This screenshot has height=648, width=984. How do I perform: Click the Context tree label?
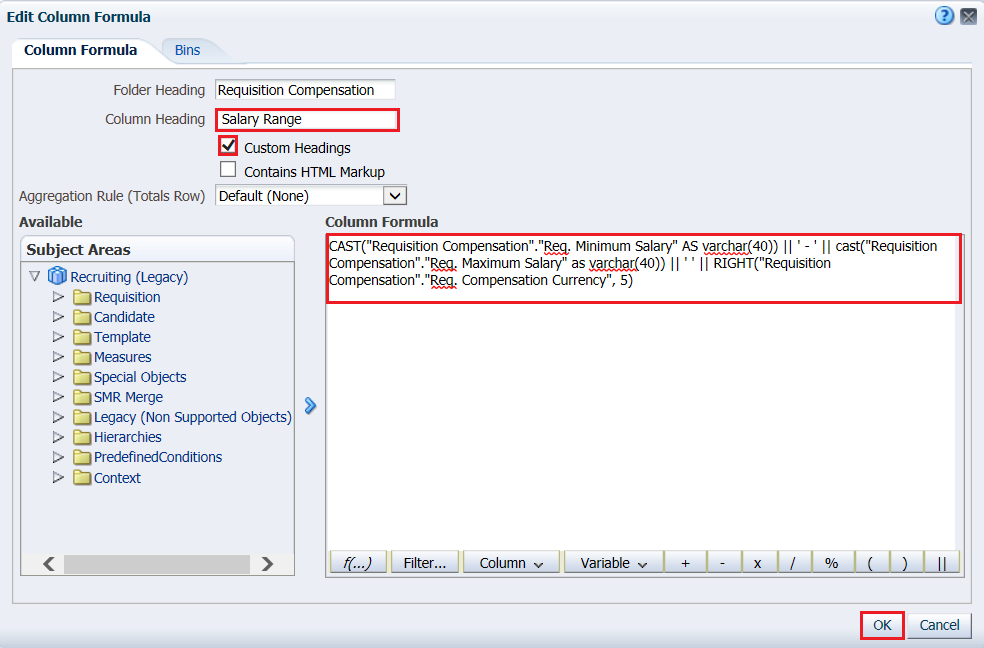click(117, 478)
